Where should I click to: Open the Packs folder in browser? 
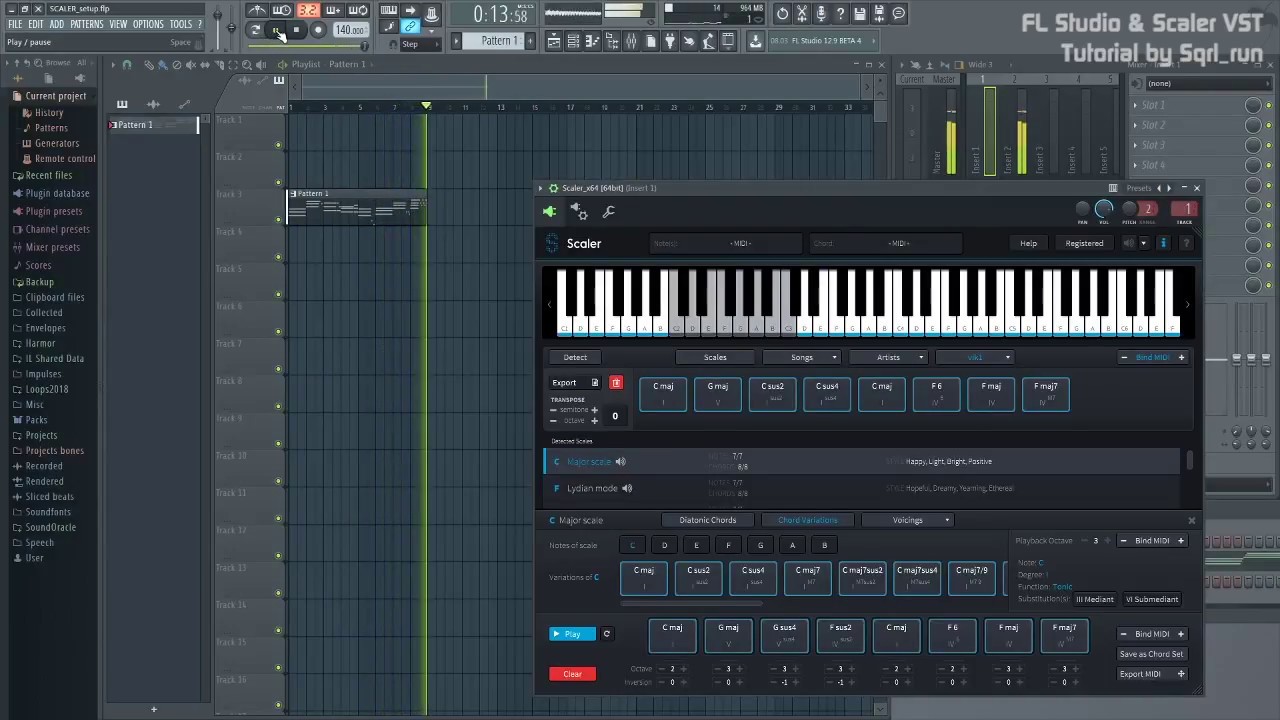pyautogui.click(x=36, y=420)
